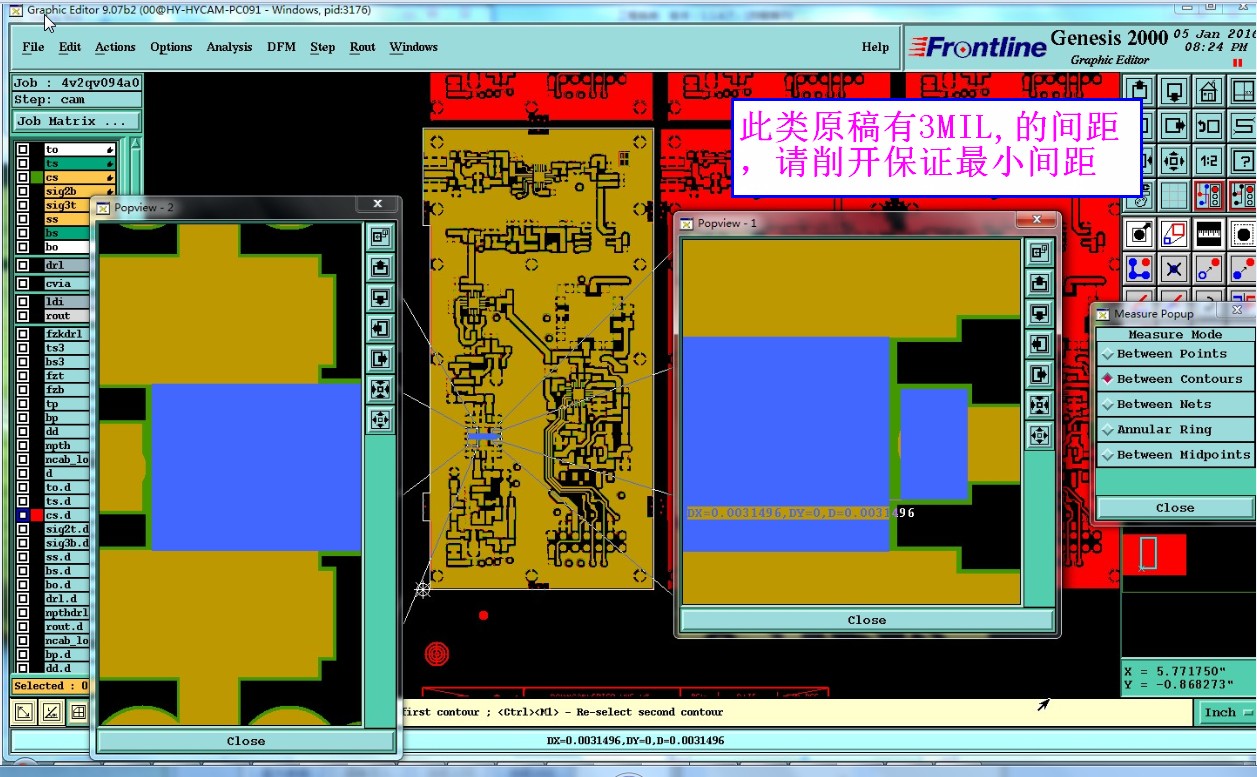Screen dimensions: 1257x777
Task: Toggle checkbox for layer rout
Action: click(x=22, y=316)
